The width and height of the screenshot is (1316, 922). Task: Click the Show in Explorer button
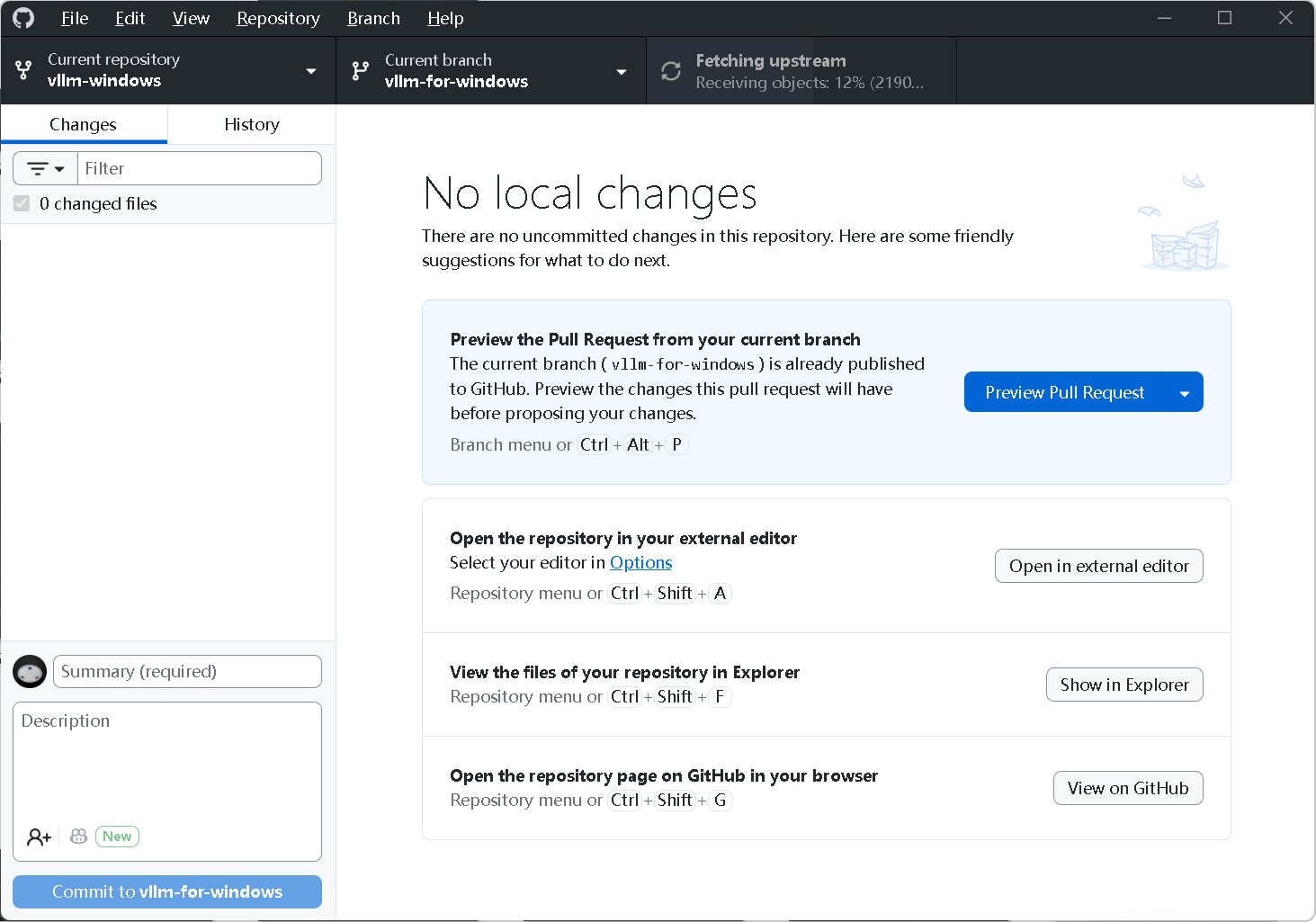(1124, 685)
